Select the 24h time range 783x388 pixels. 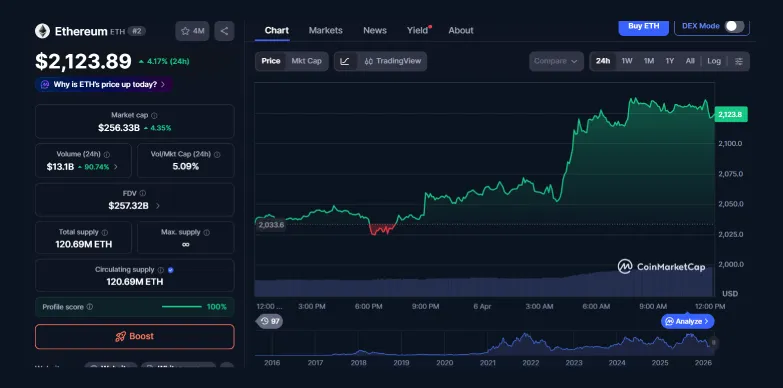point(603,61)
